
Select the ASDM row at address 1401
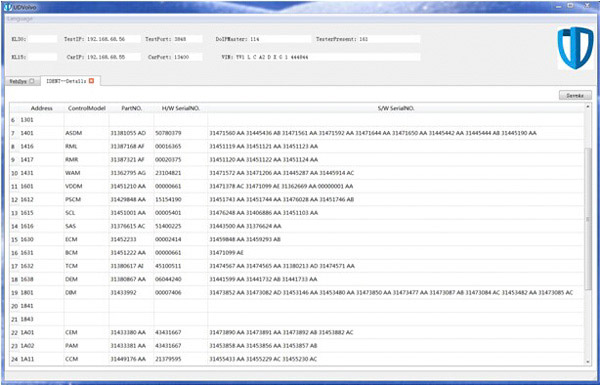tap(297, 133)
